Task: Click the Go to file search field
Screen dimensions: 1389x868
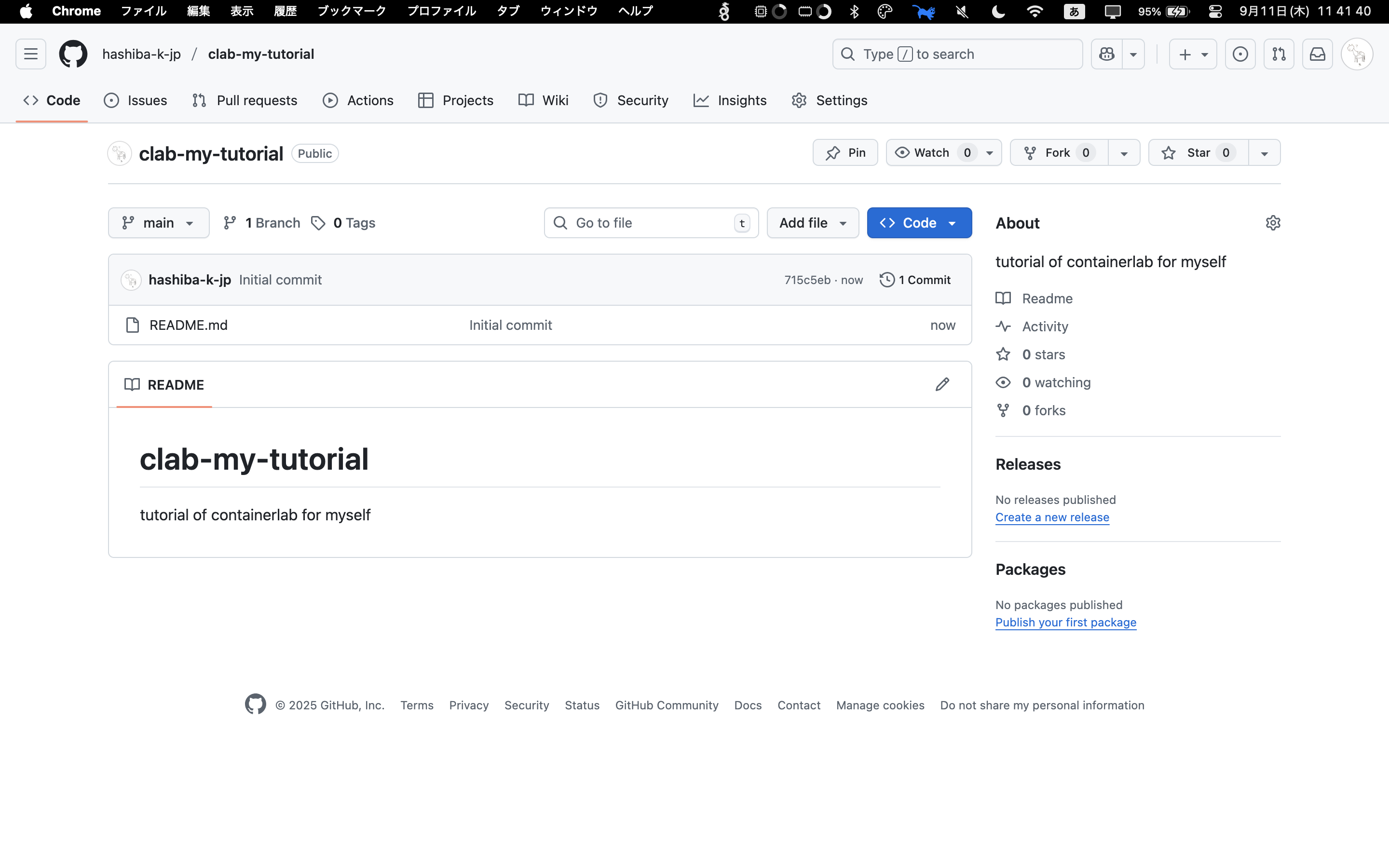Action: 650,223
